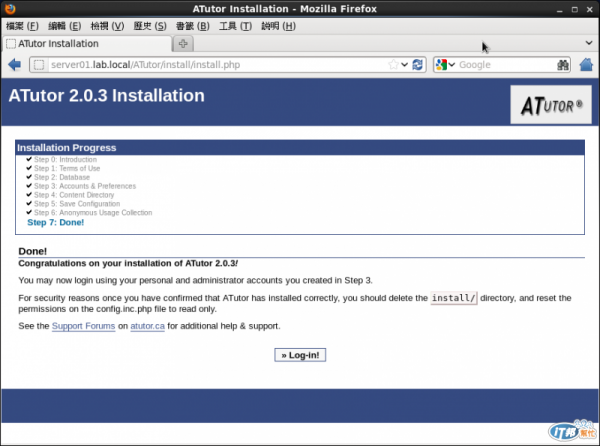Open the 工具 (T) menu
The image size is (600, 446).
point(235,26)
